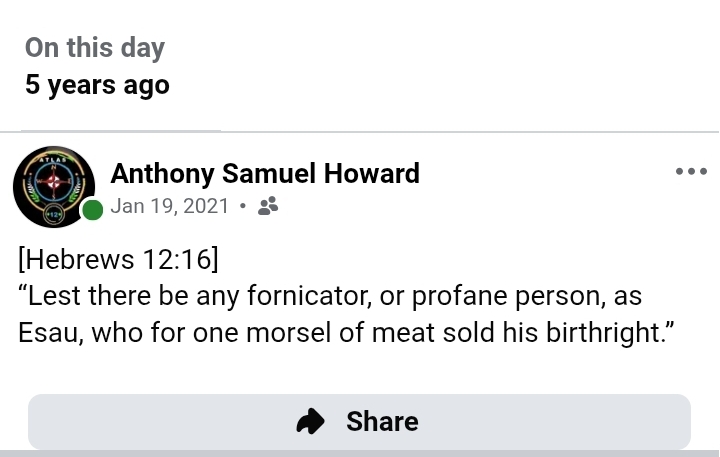720x457 pixels.
Task: Click the Jan 19, 2021 timestamp
Action: pos(169,207)
